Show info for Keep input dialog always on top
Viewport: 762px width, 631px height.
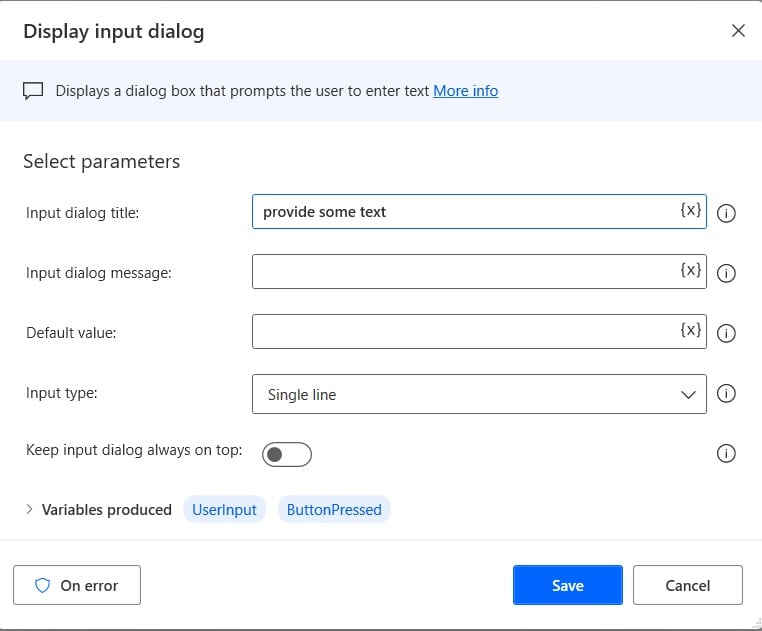726,454
